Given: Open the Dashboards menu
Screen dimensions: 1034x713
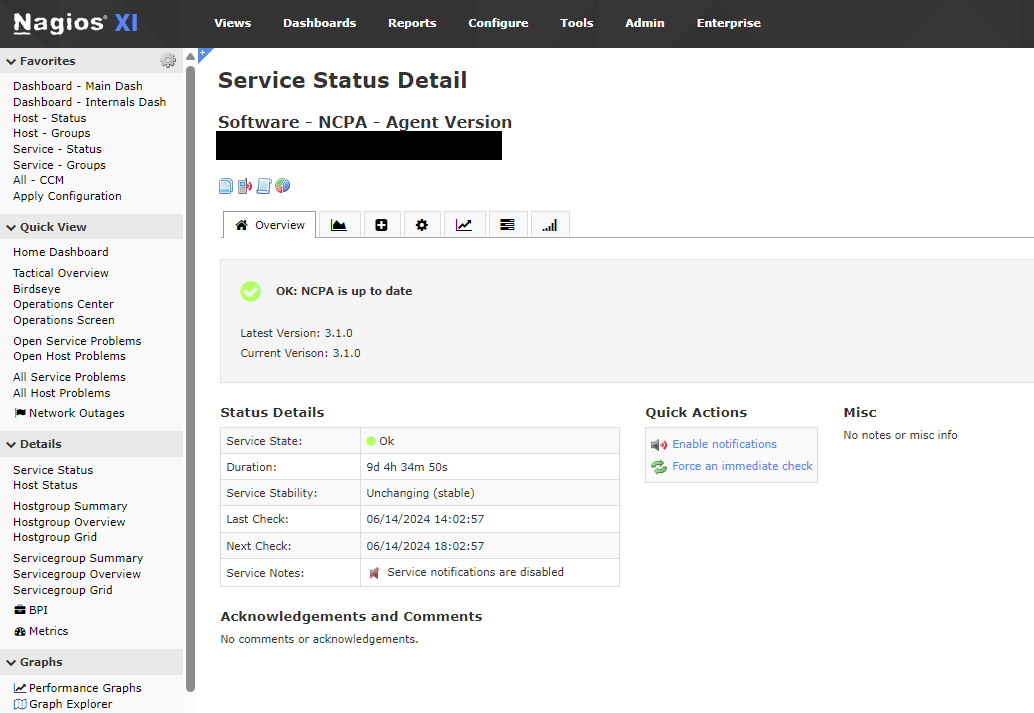Looking at the screenshot, I should 320,23.
